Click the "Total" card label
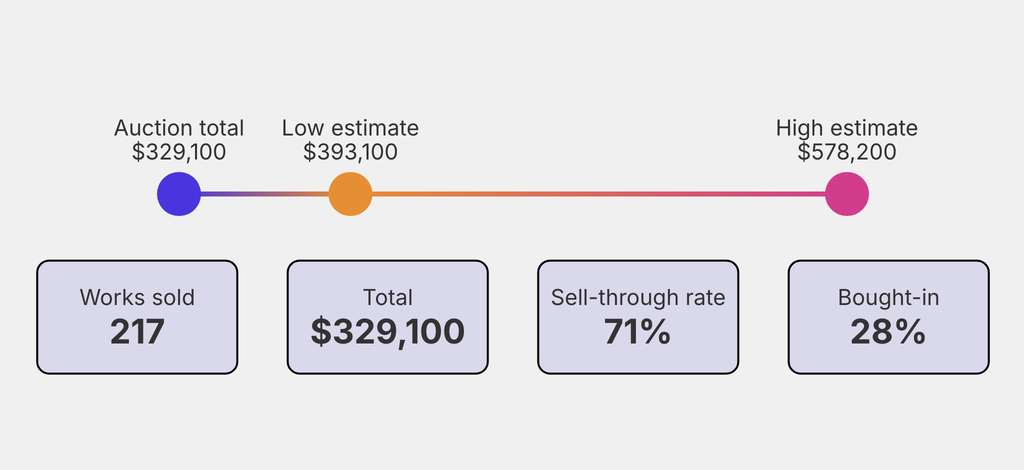Image resolution: width=1024 pixels, height=470 pixels. pyautogui.click(x=388, y=297)
